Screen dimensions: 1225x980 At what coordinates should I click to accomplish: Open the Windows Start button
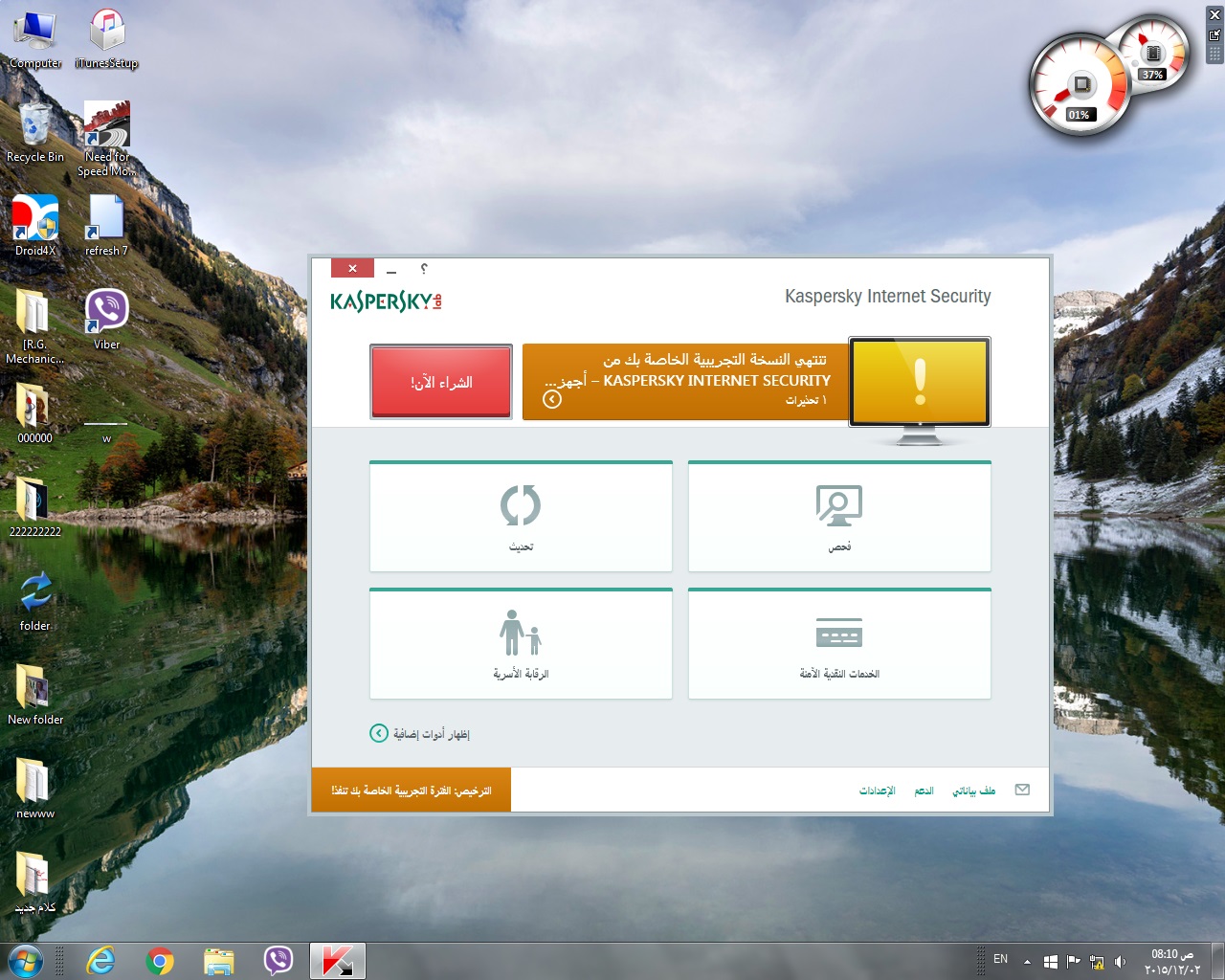pos(26,961)
